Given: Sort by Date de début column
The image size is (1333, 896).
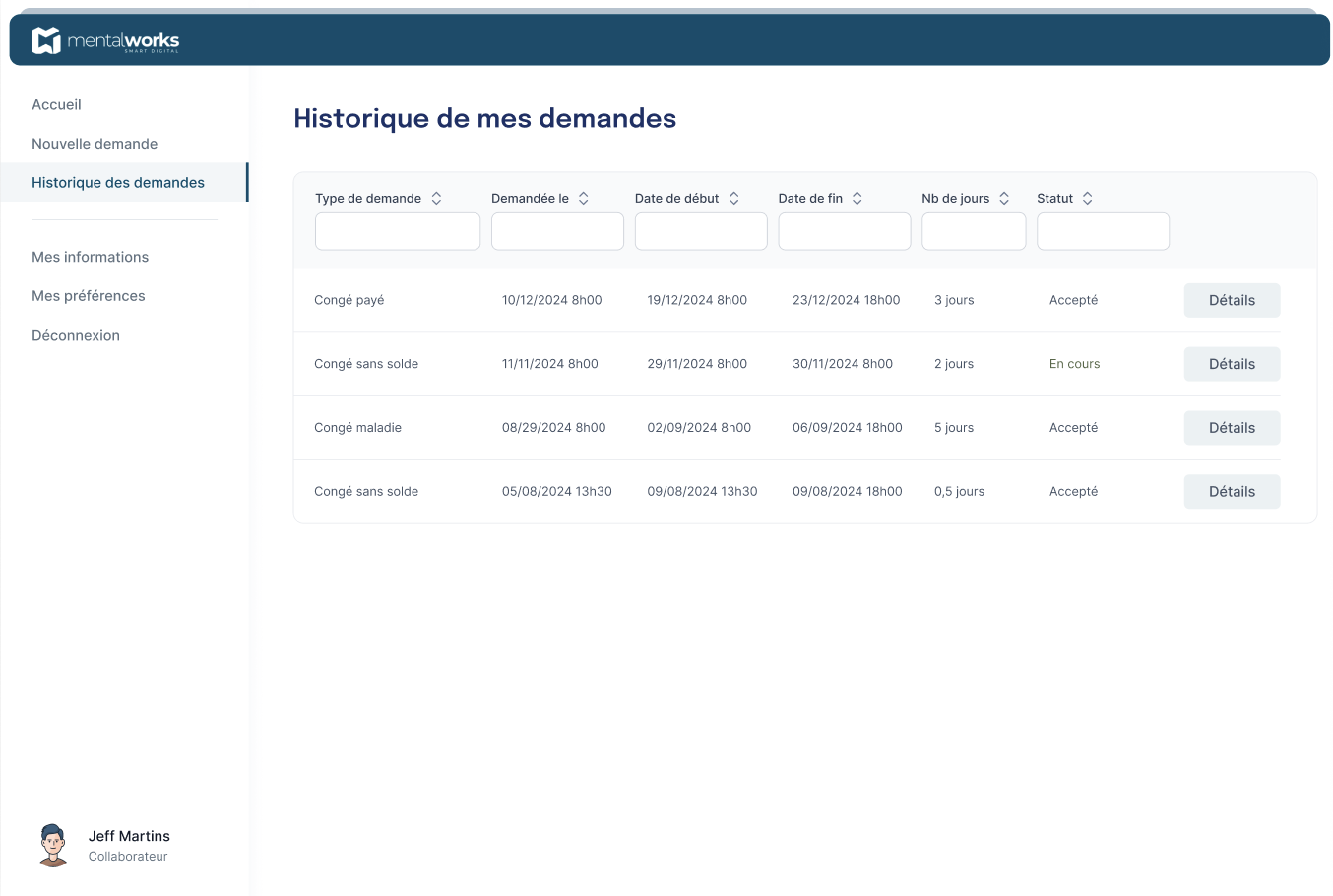Looking at the screenshot, I should coord(733,198).
